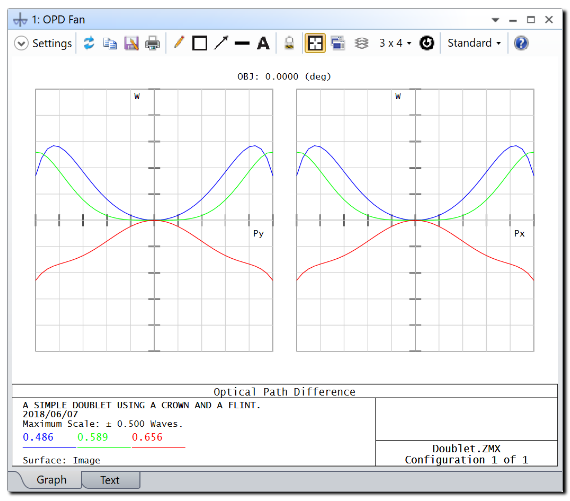Select the rectangle drawing tool
The image size is (570, 501).
[200, 43]
